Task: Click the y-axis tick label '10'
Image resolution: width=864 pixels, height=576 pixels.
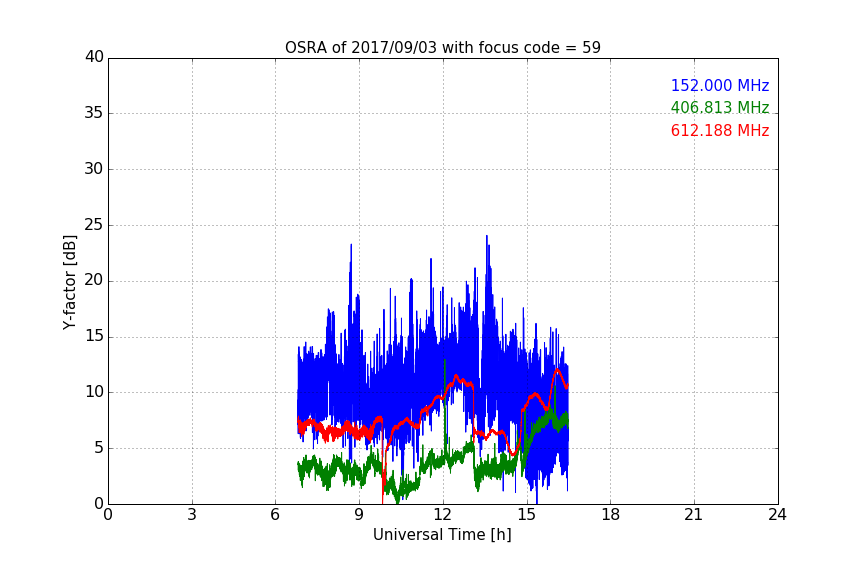Action: click(94, 392)
